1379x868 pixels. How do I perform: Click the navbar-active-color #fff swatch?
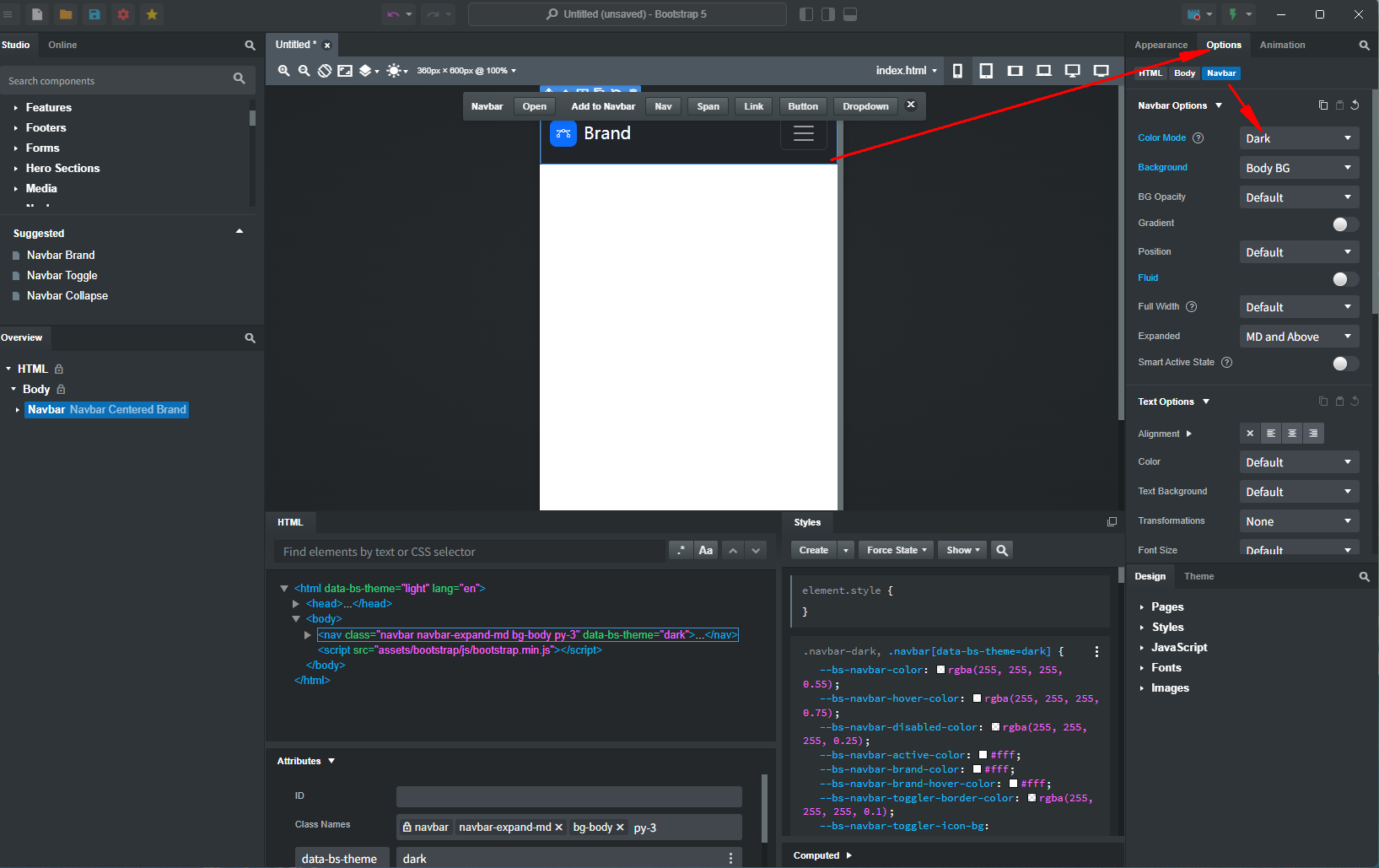[x=983, y=756]
